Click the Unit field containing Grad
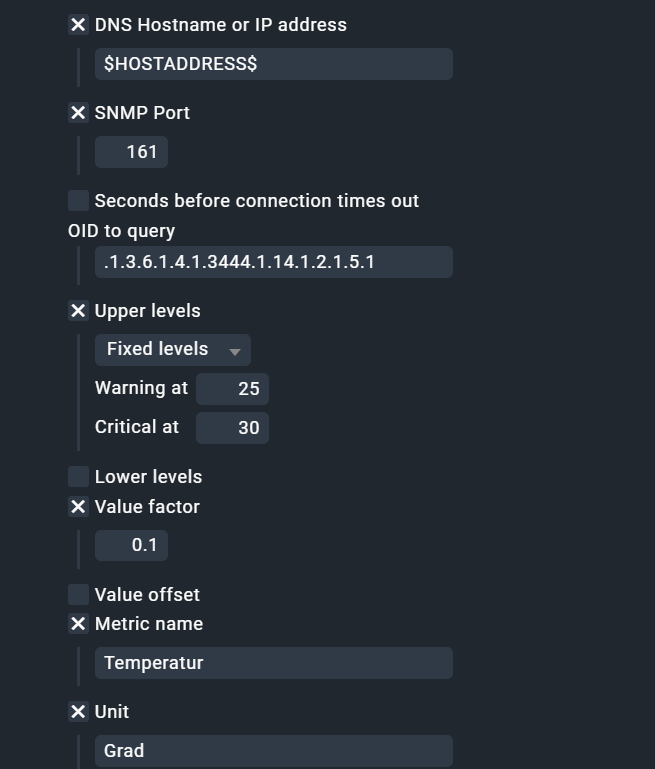 click(x=273, y=751)
